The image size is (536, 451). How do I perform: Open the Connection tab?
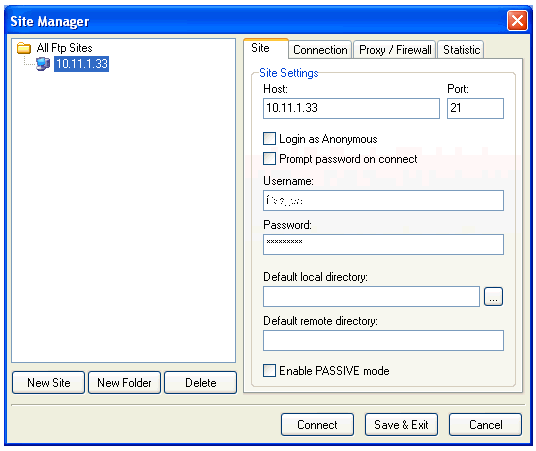point(320,50)
